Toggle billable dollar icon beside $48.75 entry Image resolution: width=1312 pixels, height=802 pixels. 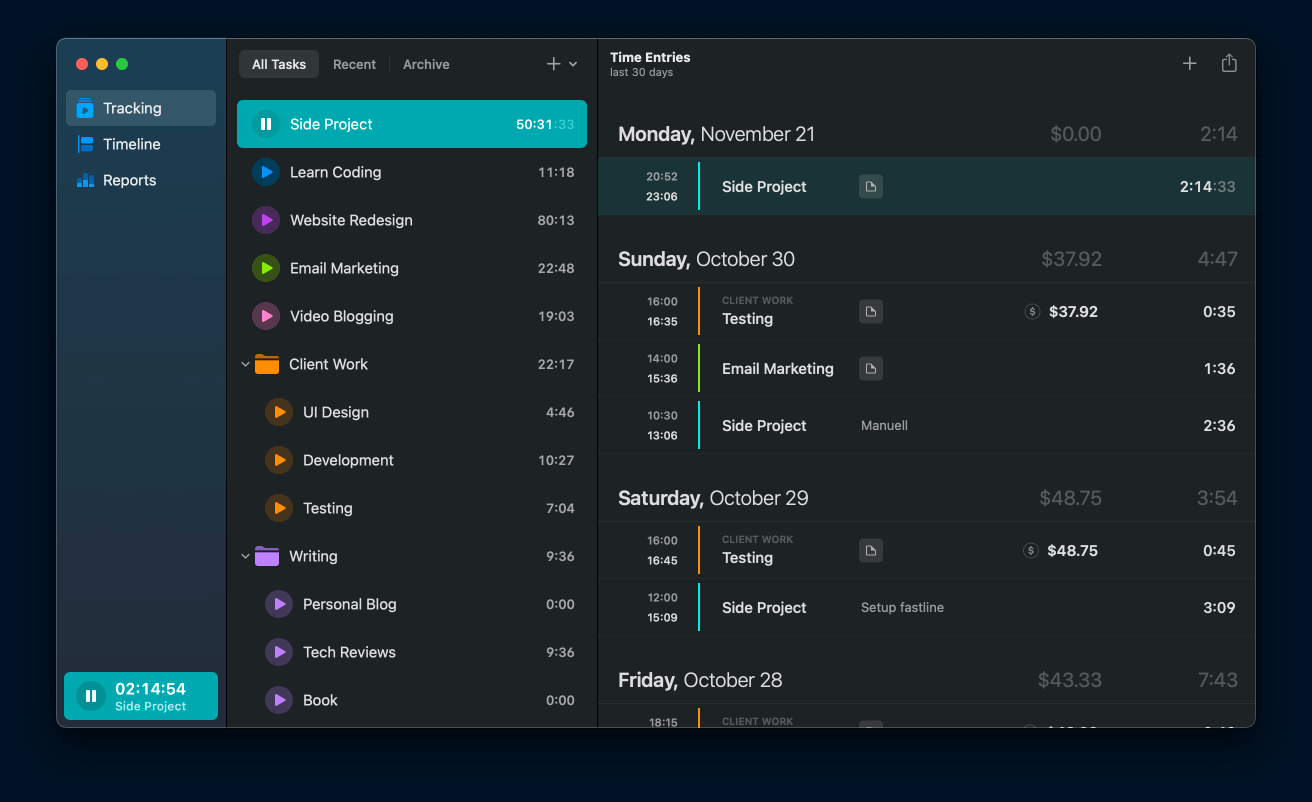pos(1030,551)
